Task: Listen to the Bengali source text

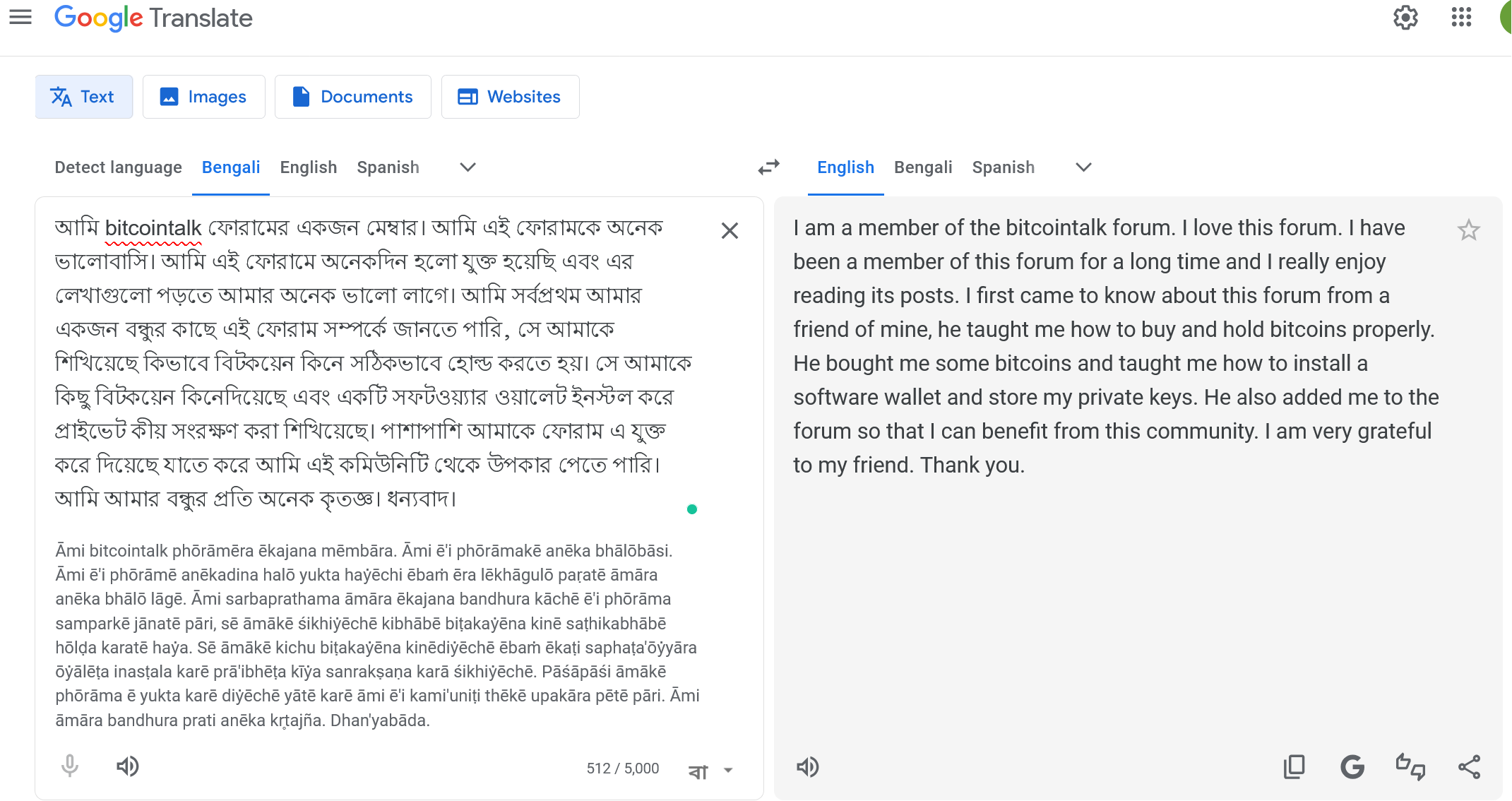Action: [x=128, y=766]
